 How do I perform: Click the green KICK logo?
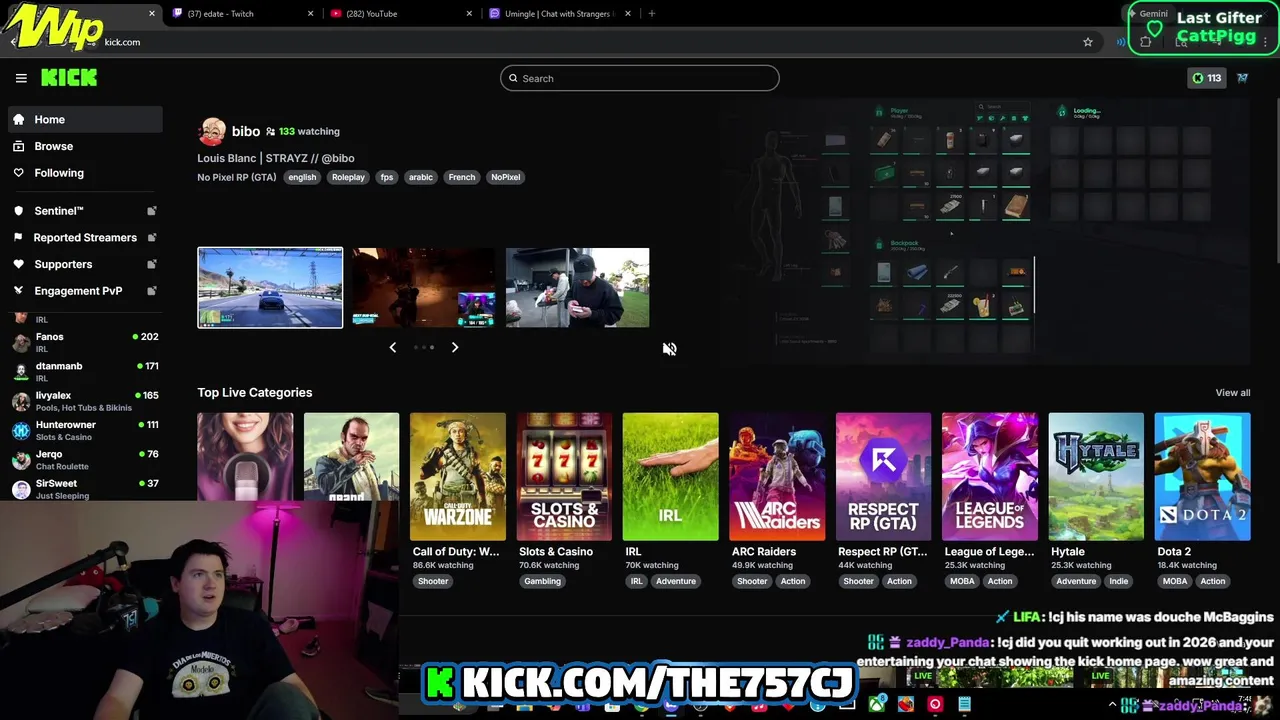69,77
